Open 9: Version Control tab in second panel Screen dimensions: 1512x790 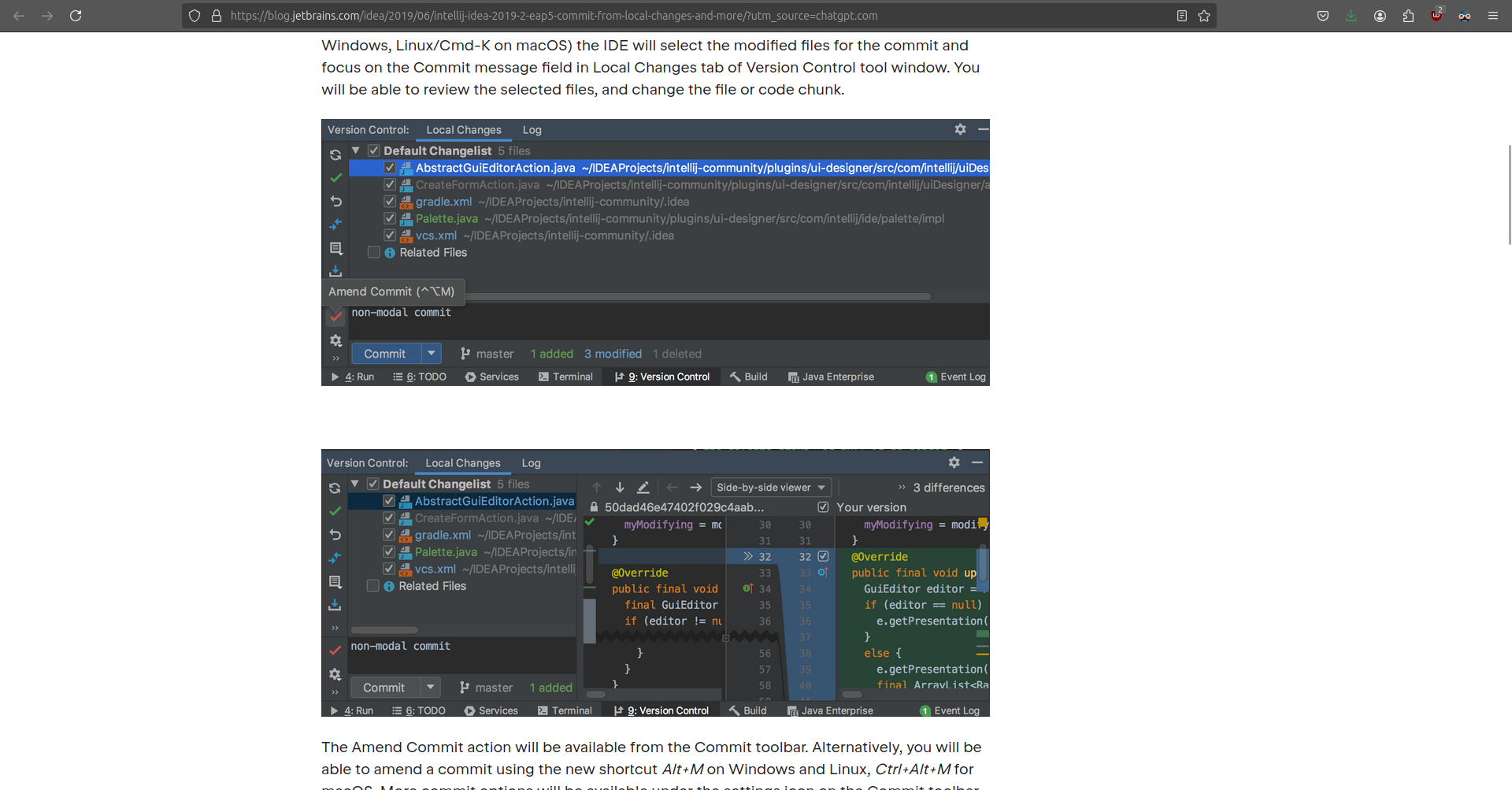coord(661,710)
